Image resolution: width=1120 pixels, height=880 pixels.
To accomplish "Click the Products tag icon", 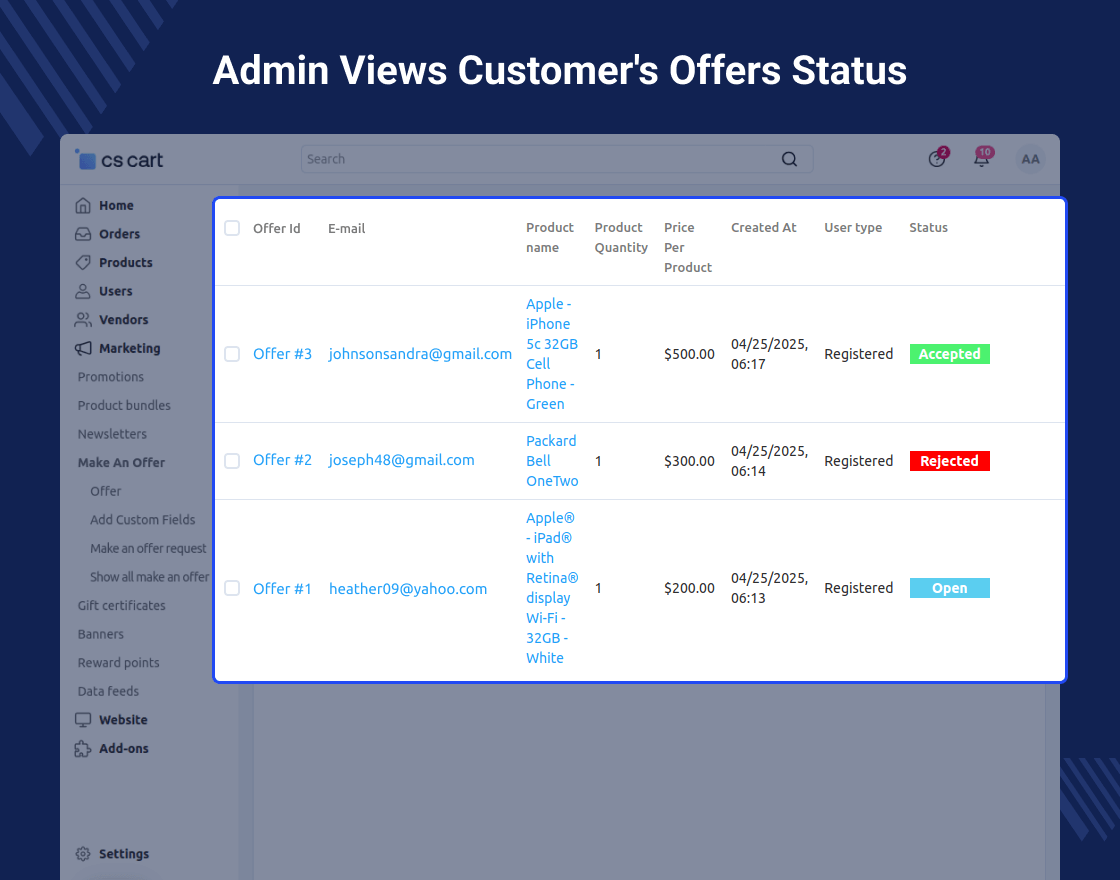I will coord(83,263).
